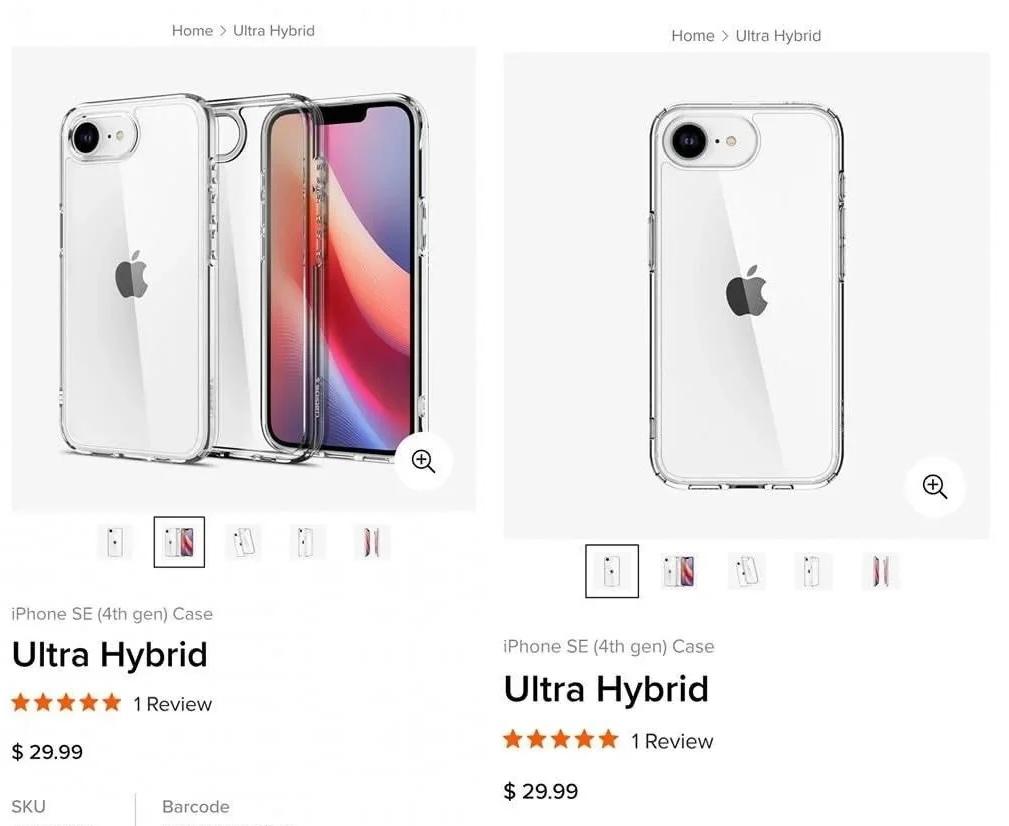Open Ultra Hybrid breadcrumb on right page

778,35
